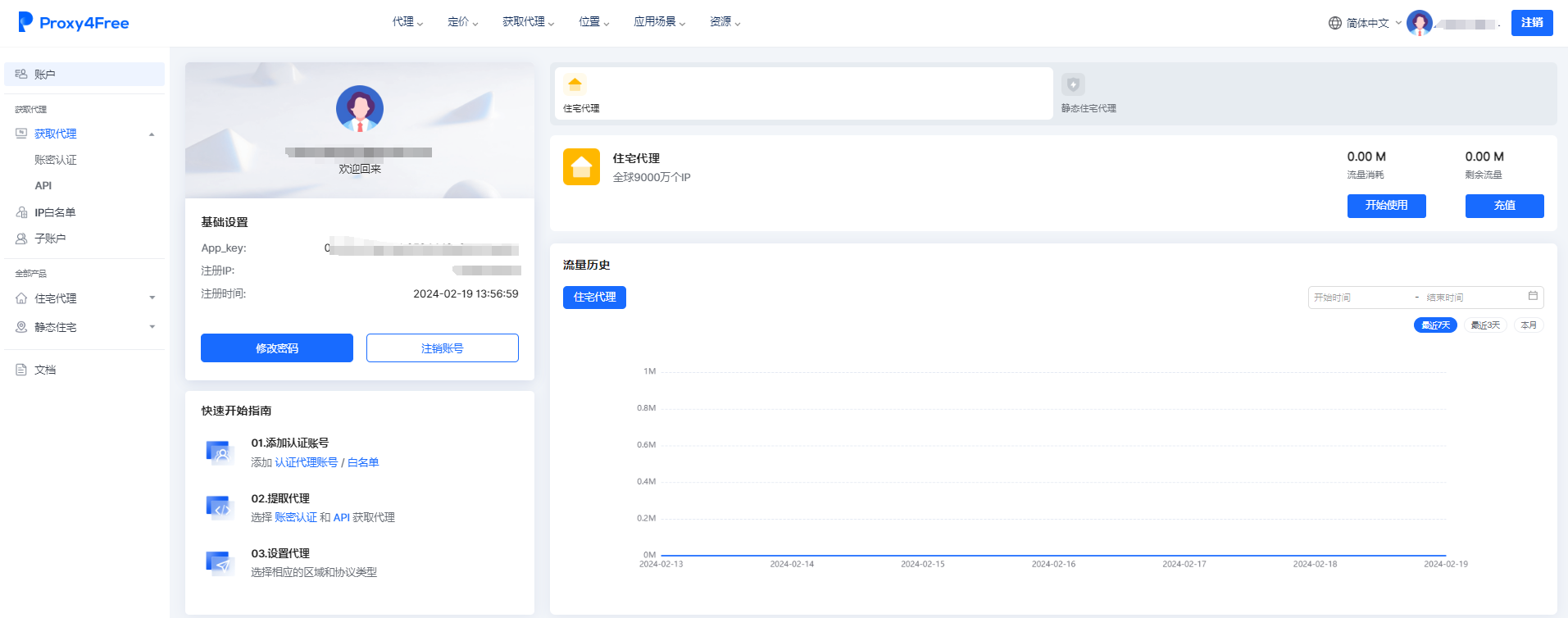Click the 子账户 sidebar person icon
1568x618 pixels.
point(21,239)
